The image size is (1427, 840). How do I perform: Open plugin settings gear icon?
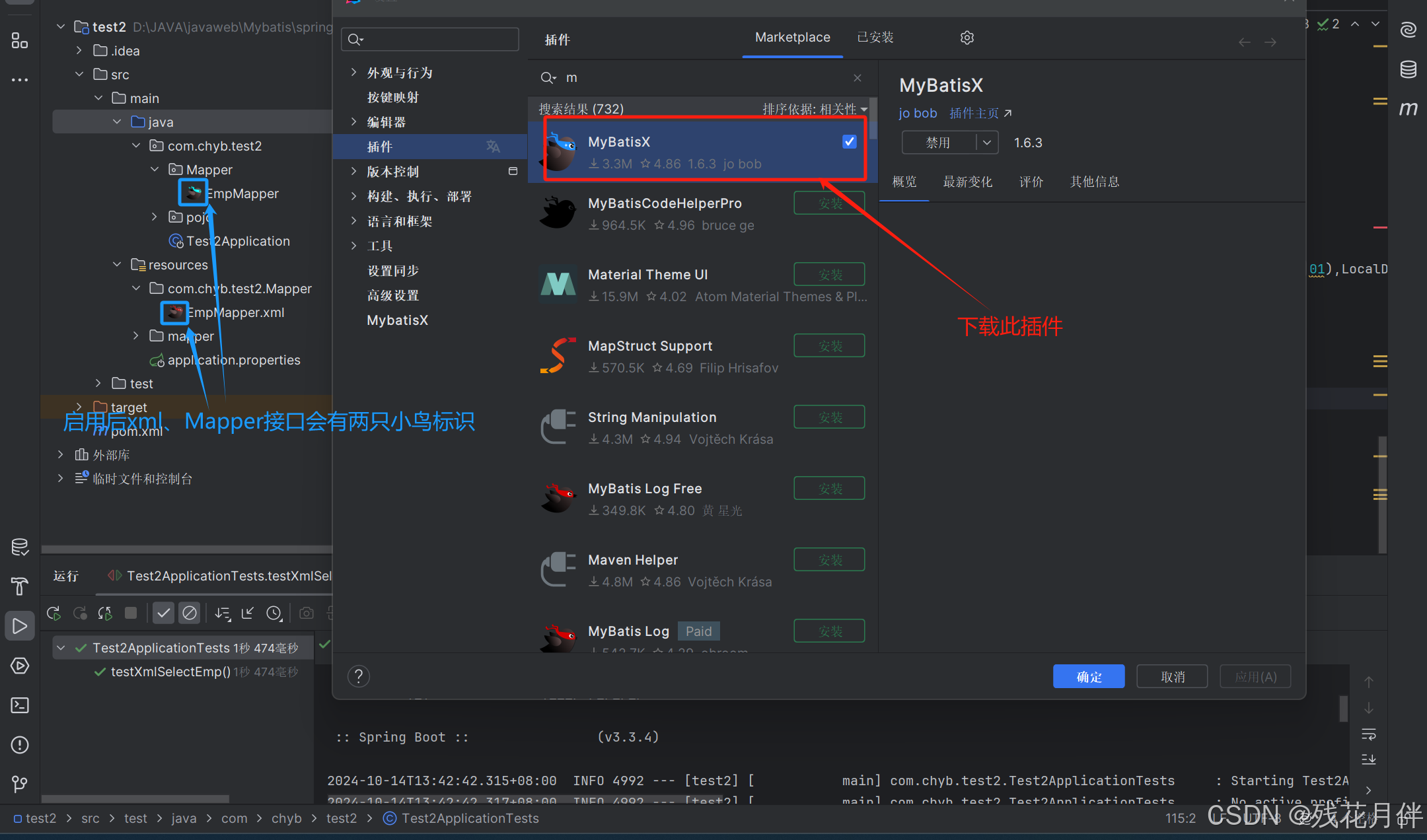click(967, 38)
